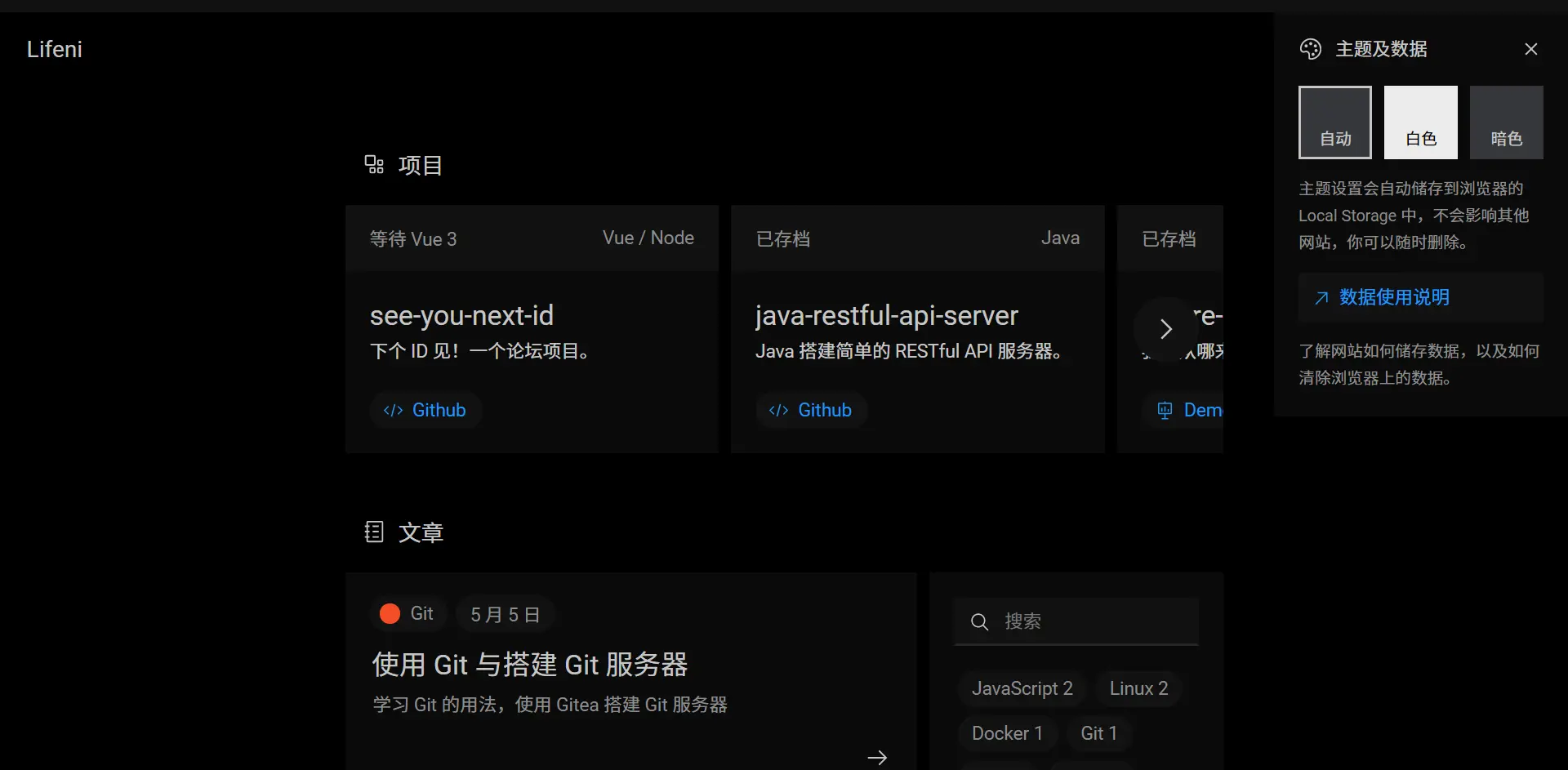Click the Demo button on third project
The height and width of the screenshot is (770, 1568).
[x=1191, y=410]
